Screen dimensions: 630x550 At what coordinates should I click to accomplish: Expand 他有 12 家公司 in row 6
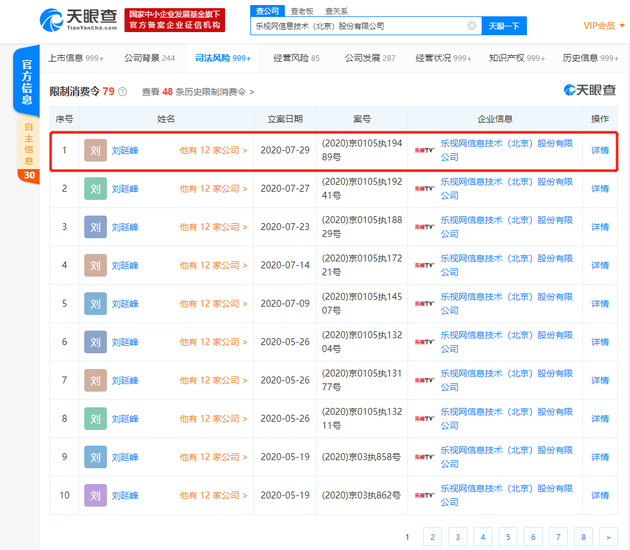(x=212, y=342)
